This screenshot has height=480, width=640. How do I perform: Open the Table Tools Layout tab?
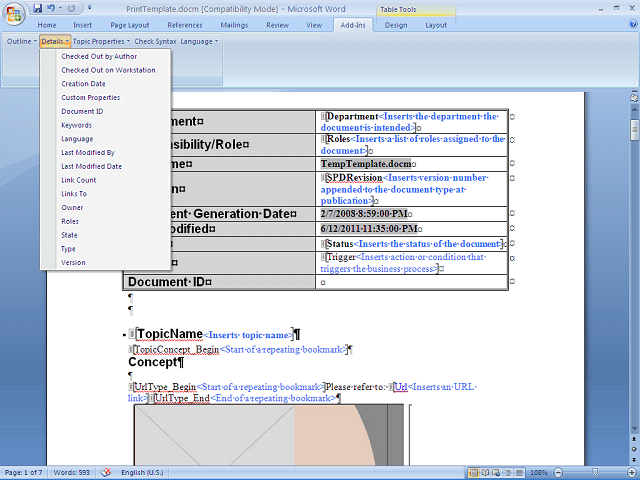(x=436, y=25)
